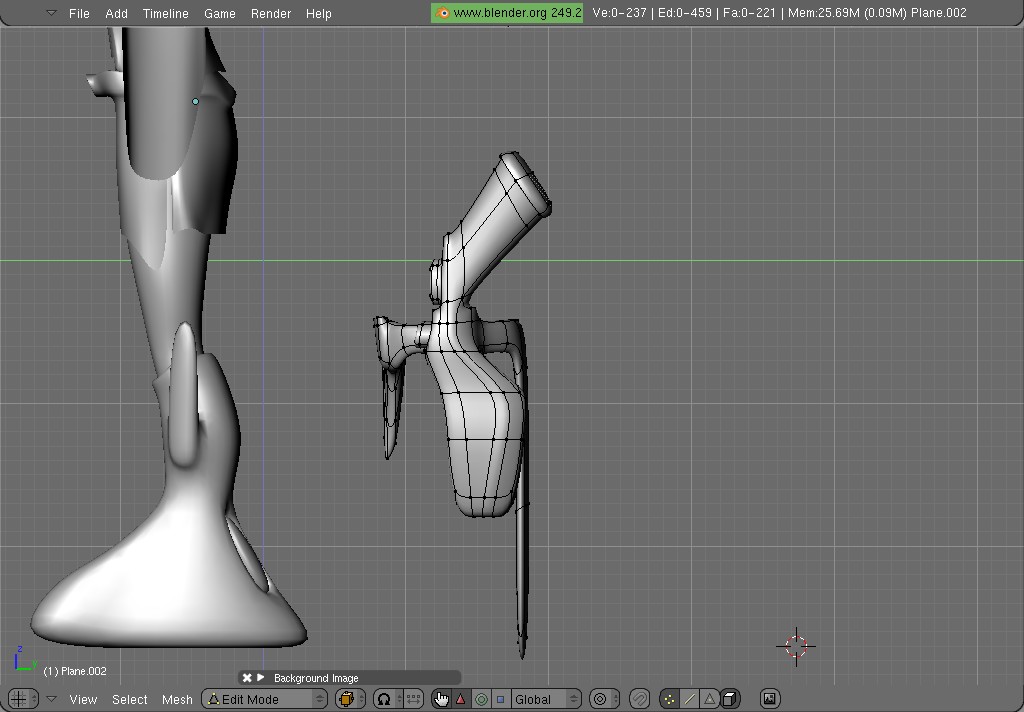Expand the Background Image panel arrow
The width and height of the screenshot is (1024, 712).
click(261, 678)
